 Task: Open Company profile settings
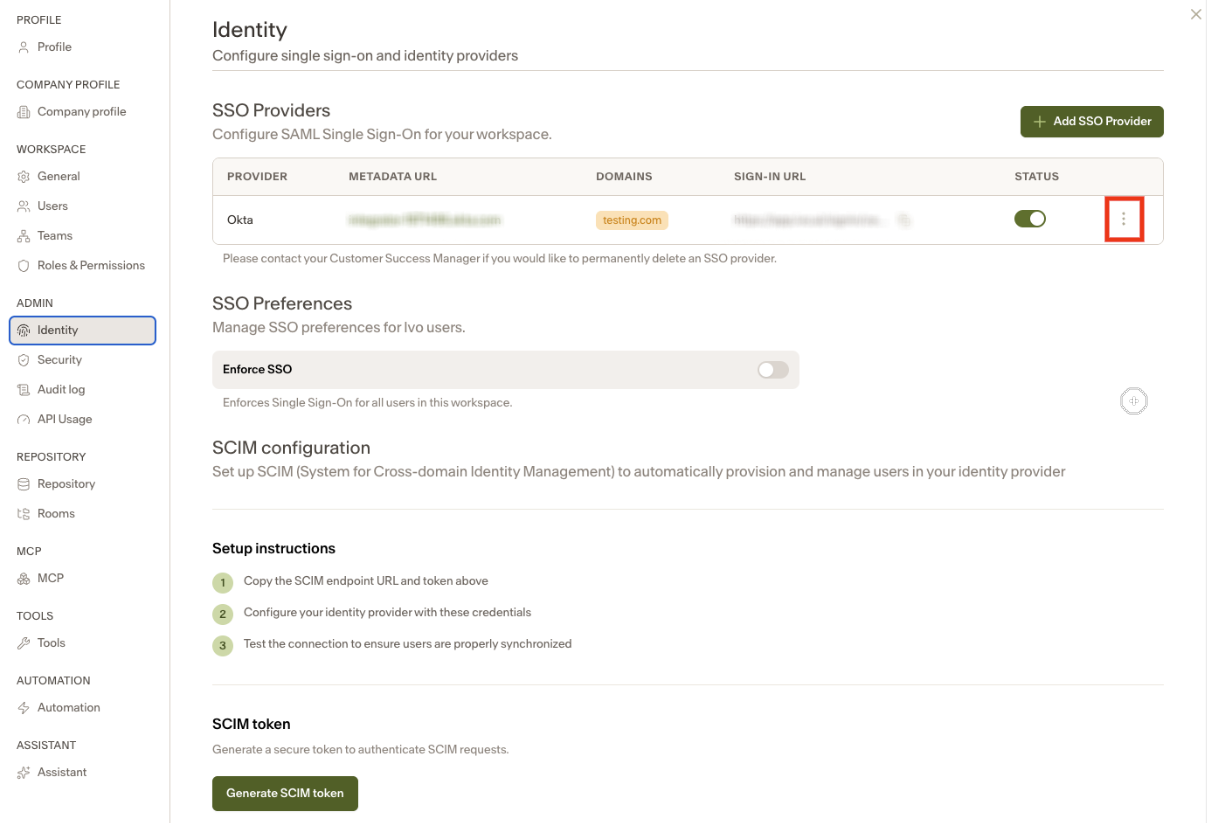tap(81, 112)
